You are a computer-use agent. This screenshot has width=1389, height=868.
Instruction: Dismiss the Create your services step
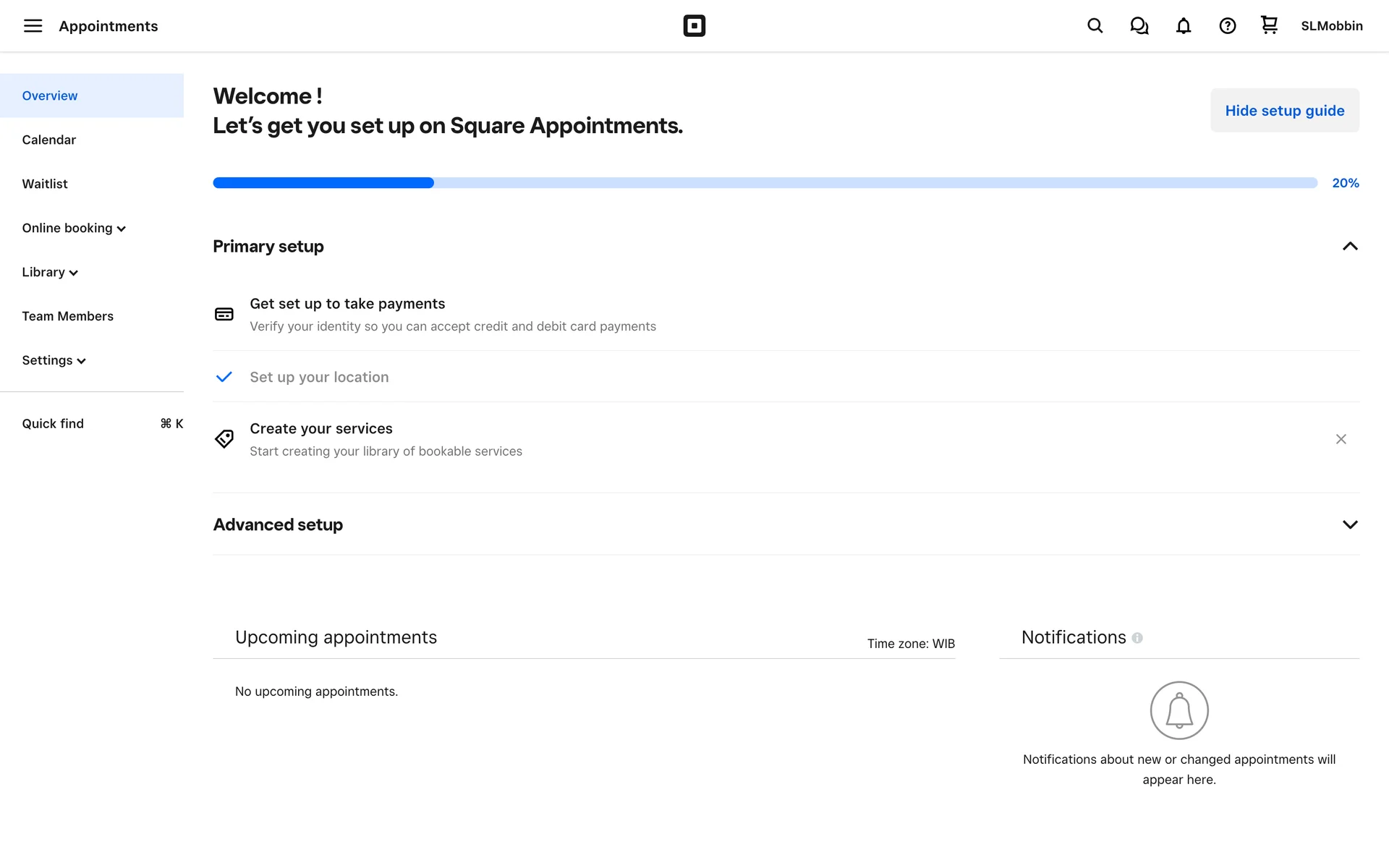click(1341, 439)
